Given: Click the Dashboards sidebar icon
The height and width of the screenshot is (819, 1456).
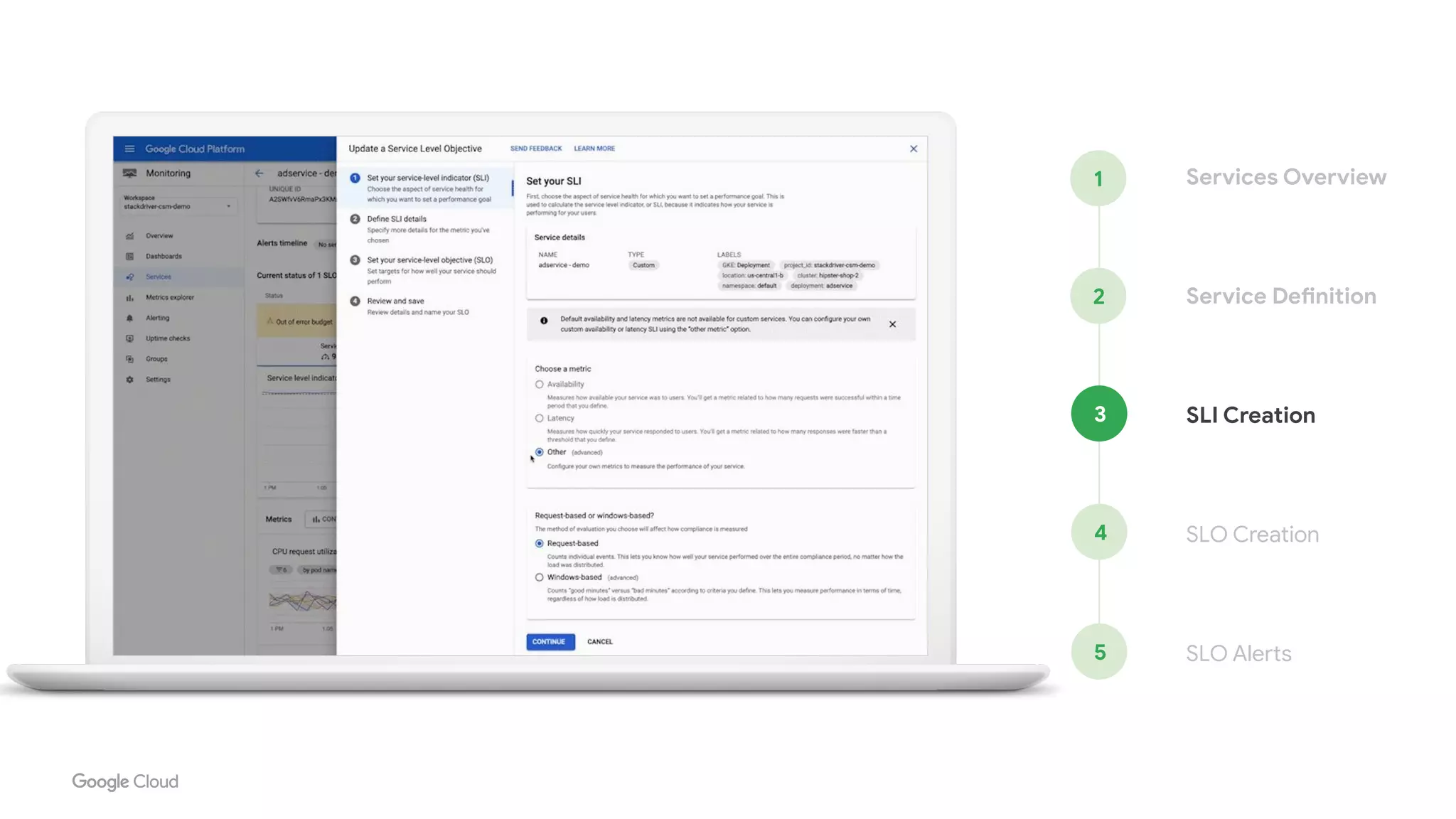Looking at the screenshot, I should point(129,256).
